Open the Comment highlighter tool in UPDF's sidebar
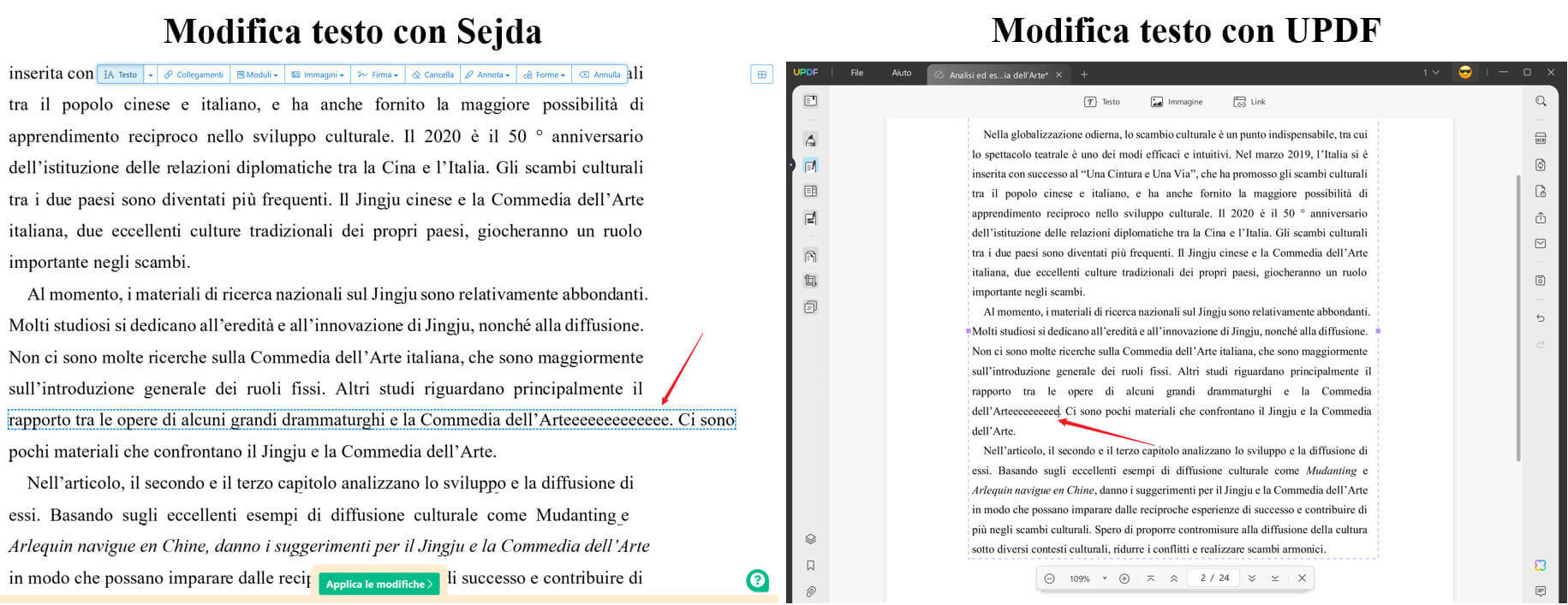The height and width of the screenshot is (605, 1568). click(810, 139)
